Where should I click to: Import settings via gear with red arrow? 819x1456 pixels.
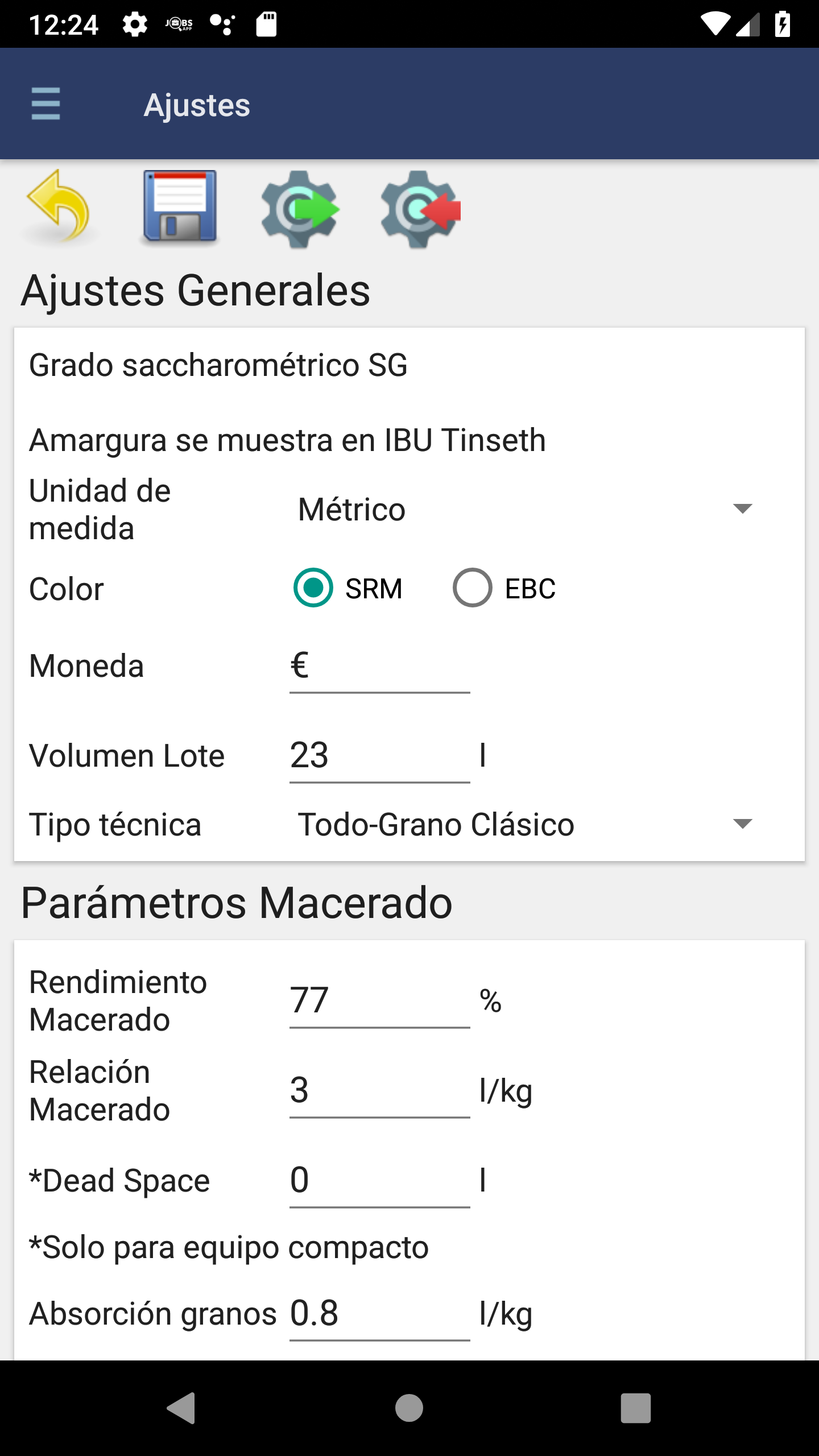420,209
